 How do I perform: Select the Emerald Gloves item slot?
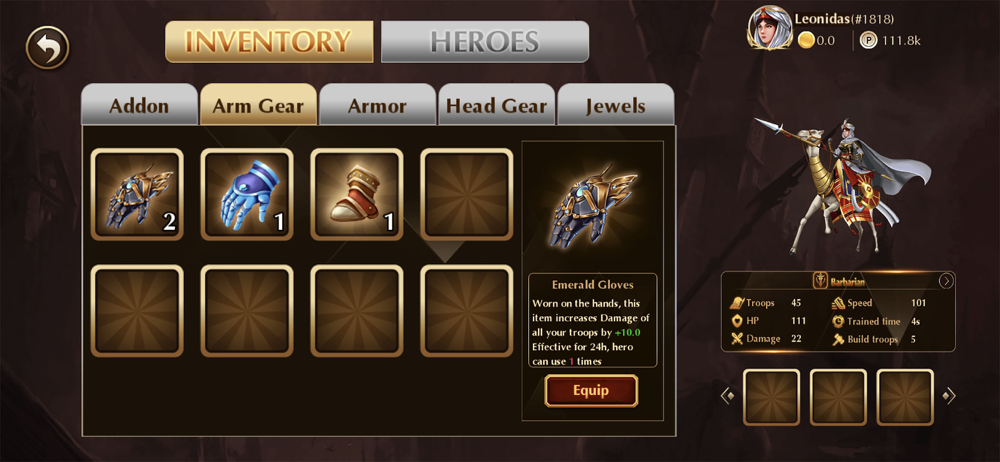[137, 194]
